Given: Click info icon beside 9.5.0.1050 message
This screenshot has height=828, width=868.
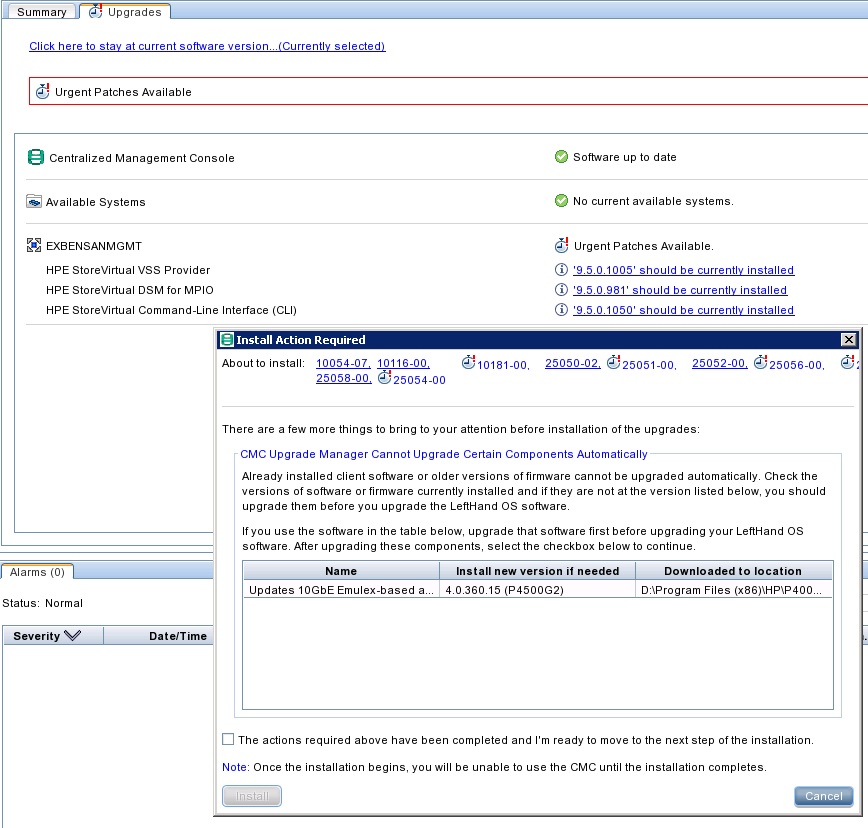Looking at the screenshot, I should click(561, 309).
